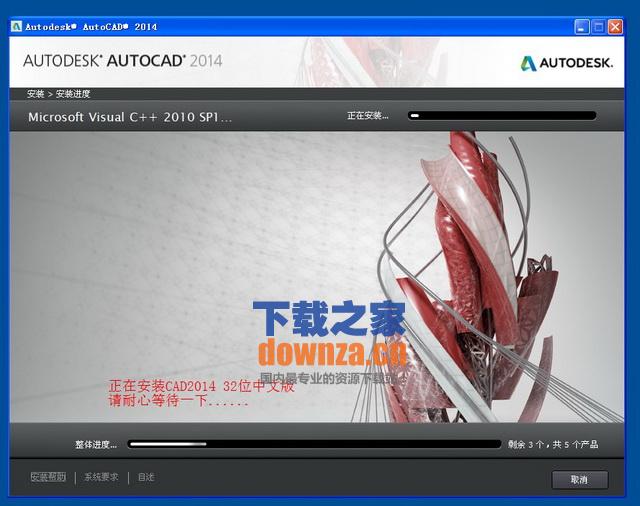Screen dimensions: 640x506
Task: Click the 正在安装 component progress bar
Action: (502, 115)
